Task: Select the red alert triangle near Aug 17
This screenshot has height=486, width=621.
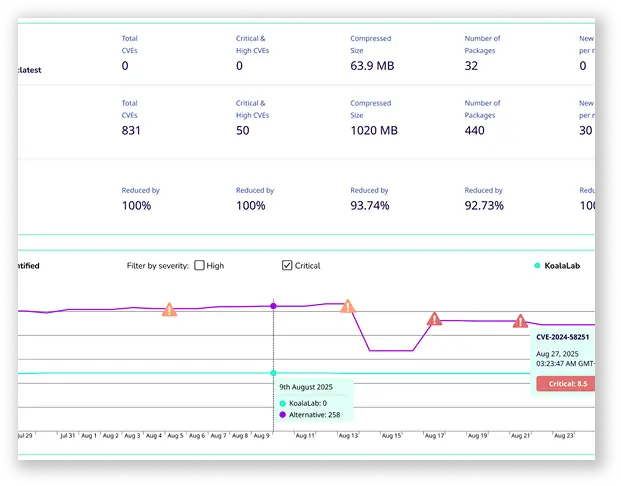Action: tap(434, 319)
